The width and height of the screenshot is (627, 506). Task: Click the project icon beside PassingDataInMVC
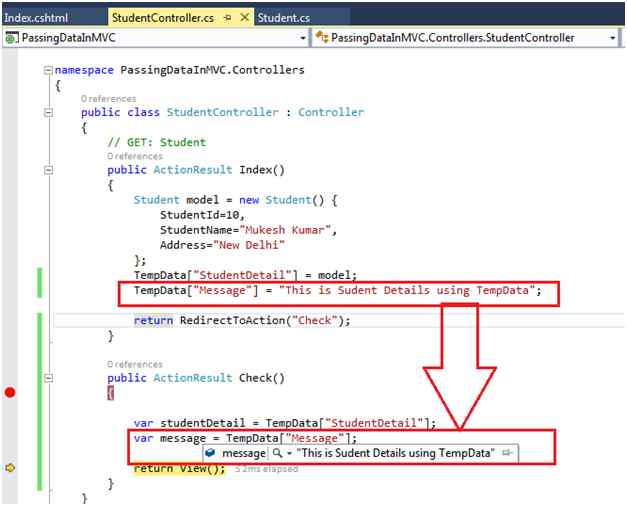12,38
